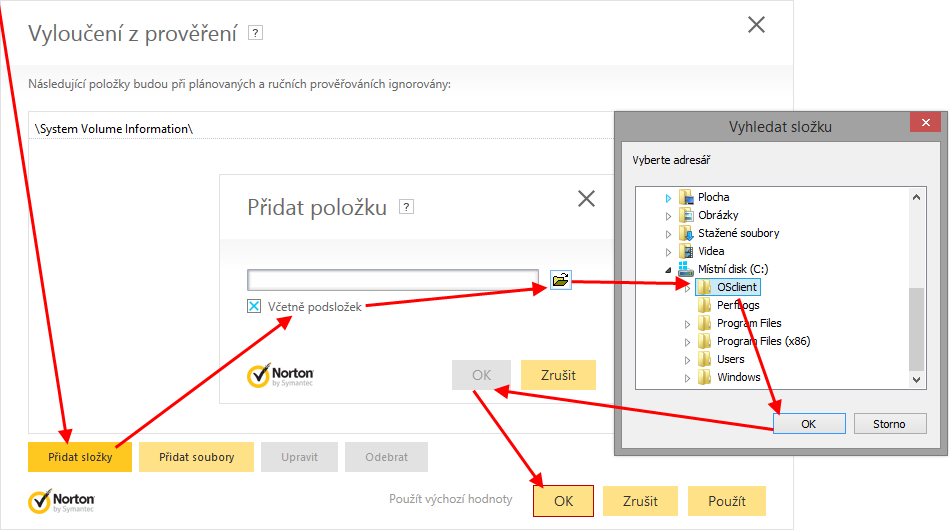Click the folder tree scroll down arrow
The image size is (951, 530).
tap(916, 380)
